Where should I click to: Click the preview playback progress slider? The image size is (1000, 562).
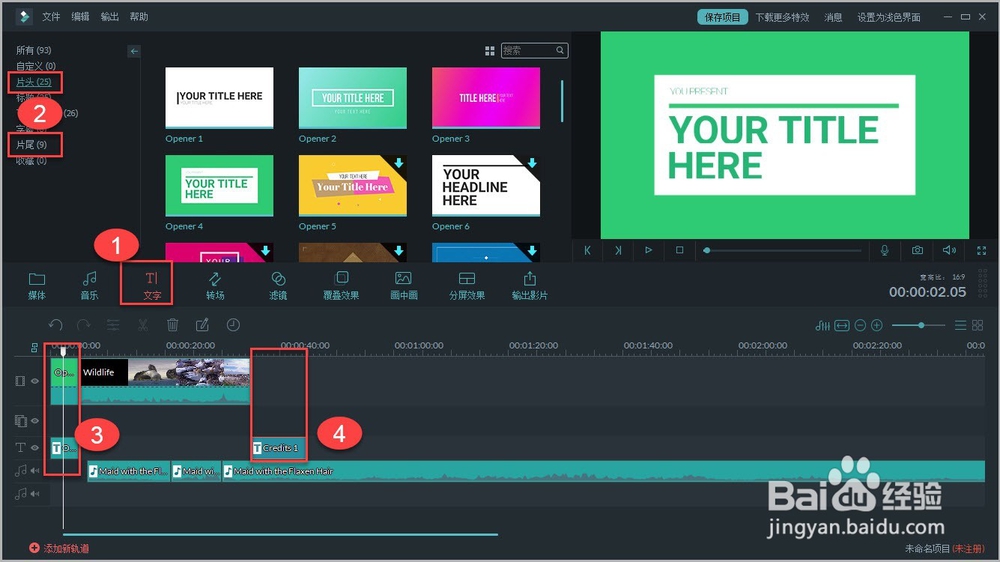pyautogui.click(x=783, y=251)
